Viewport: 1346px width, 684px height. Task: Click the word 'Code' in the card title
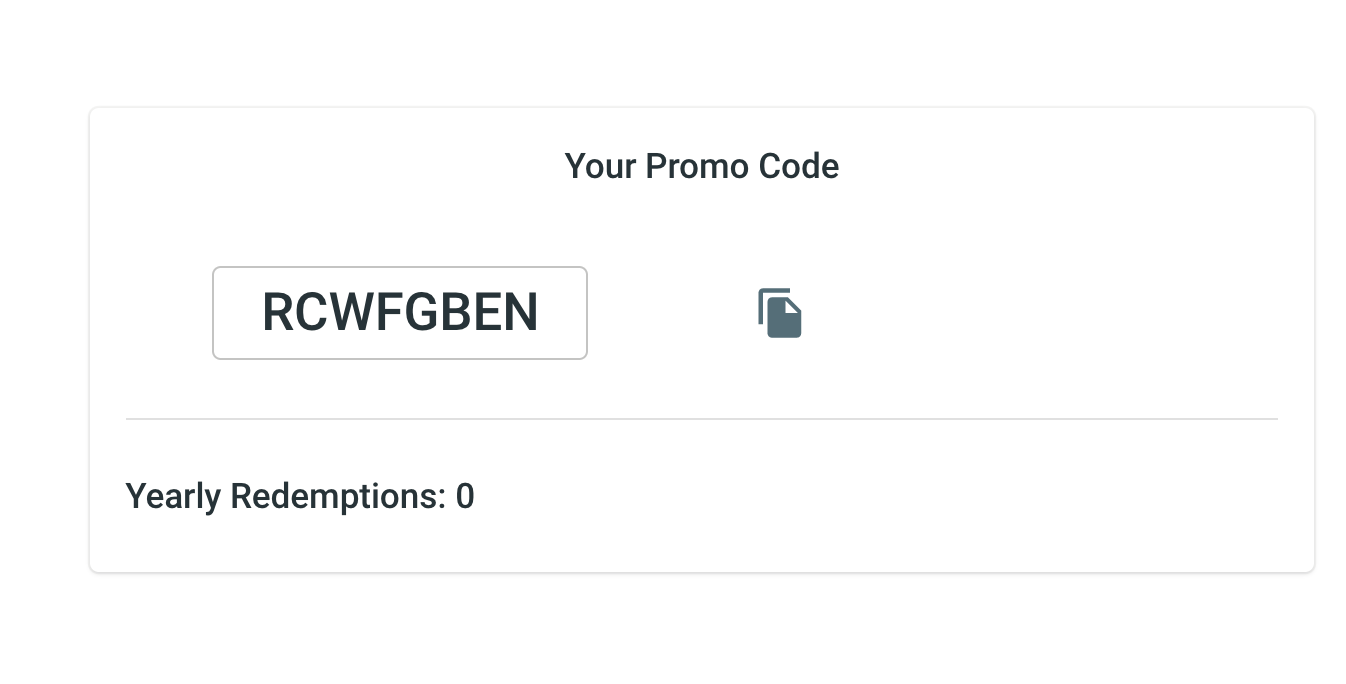pyautogui.click(x=799, y=166)
